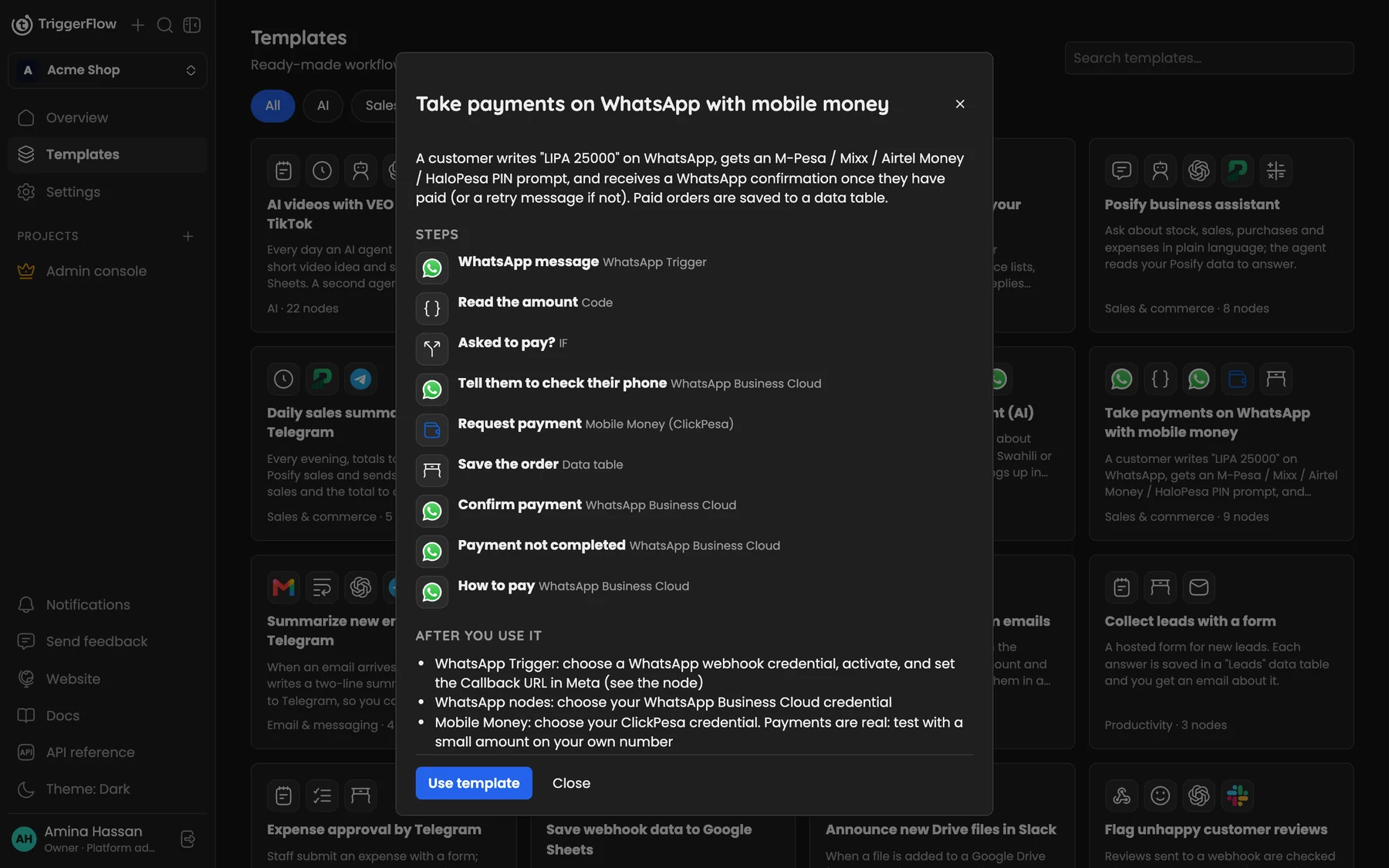The image size is (1389, 868).
Task: Click WhatsApp icon of WhatsApp message step
Action: pos(432,268)
